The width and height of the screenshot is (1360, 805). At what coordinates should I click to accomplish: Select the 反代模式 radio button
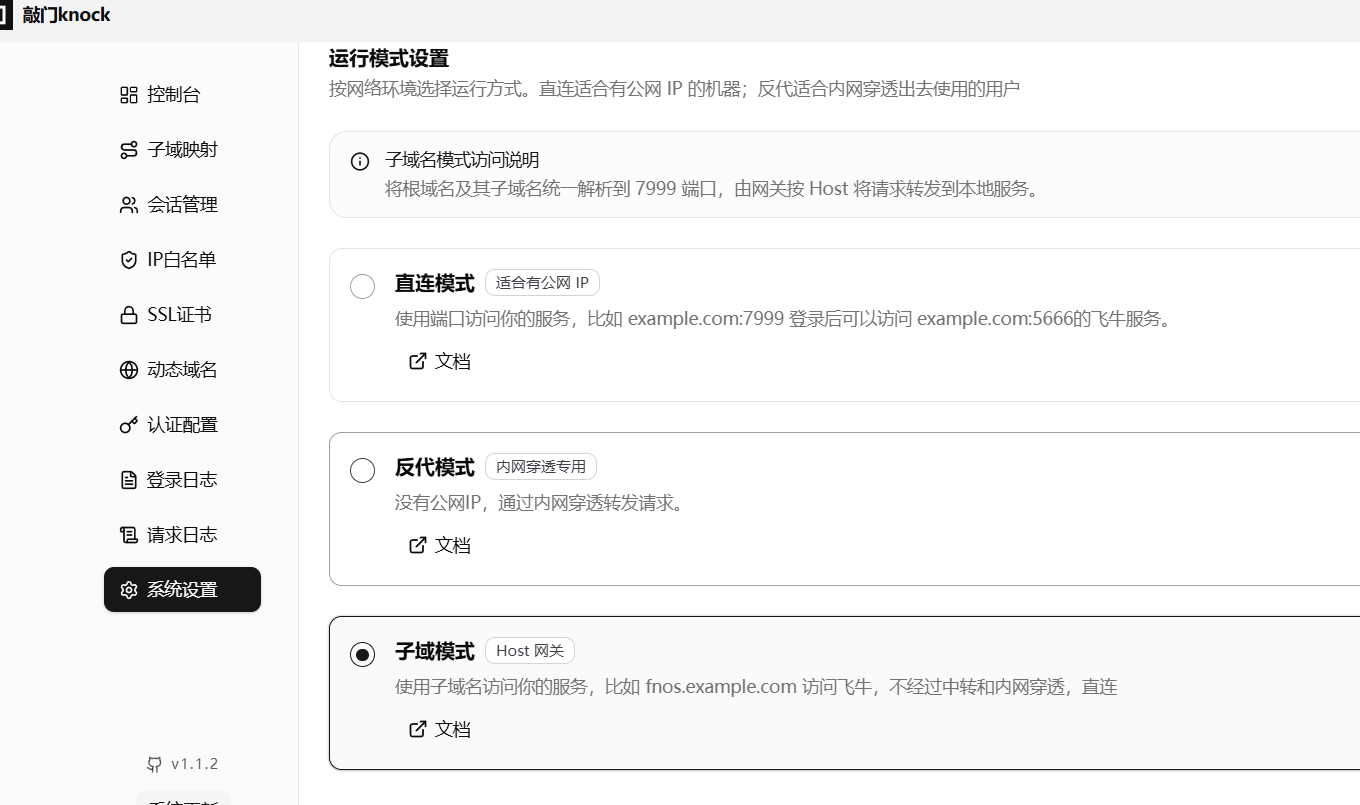click(x=362, y=470)
